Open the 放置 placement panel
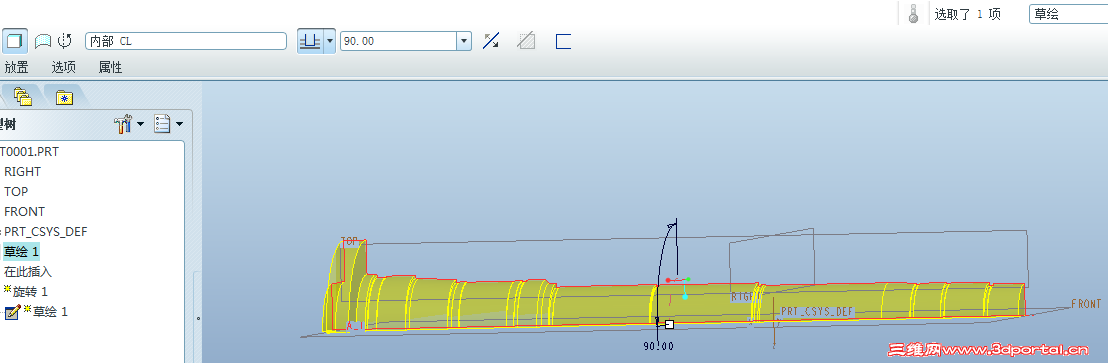This screenshot has width=1108, height=363. point(16,67)
